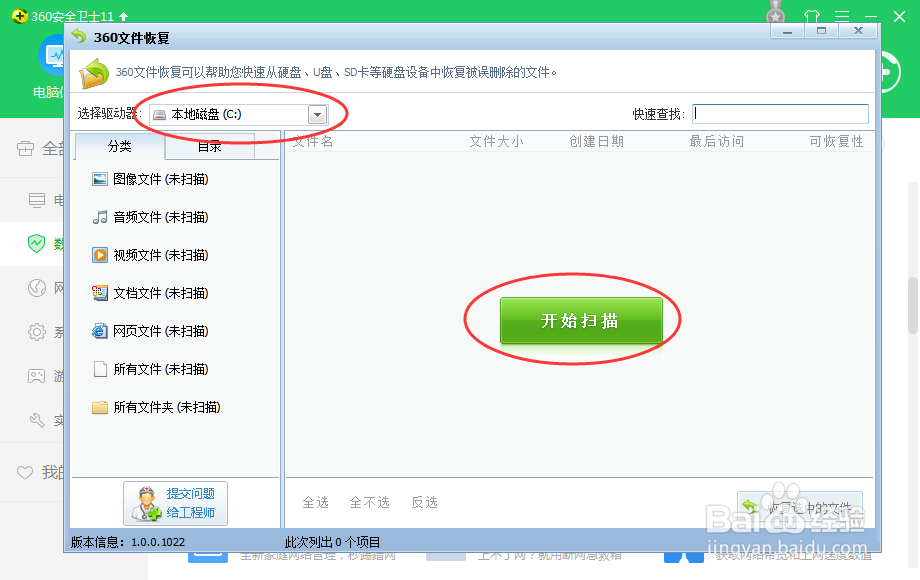Screen dimensions: 920x580
Task: Switch to the 目录 tab
Action: coord(209,147)
